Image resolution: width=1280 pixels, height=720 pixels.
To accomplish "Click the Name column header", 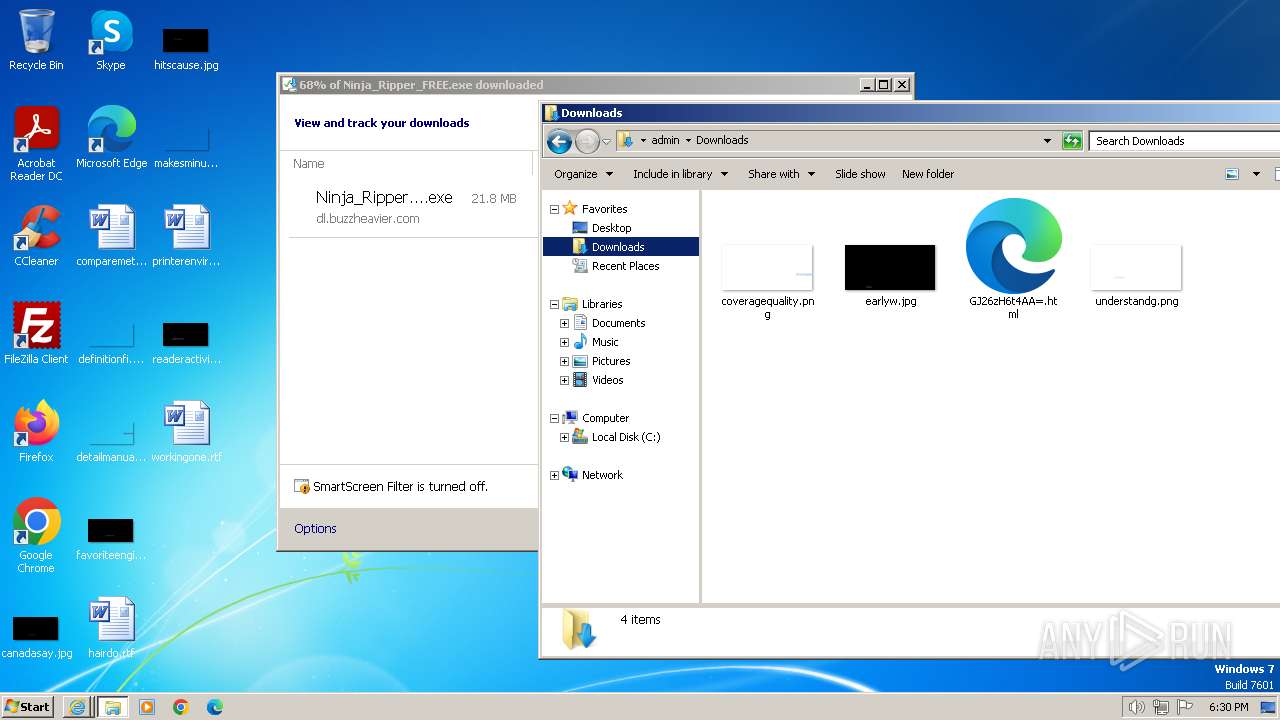I will (x=309, y=164).
